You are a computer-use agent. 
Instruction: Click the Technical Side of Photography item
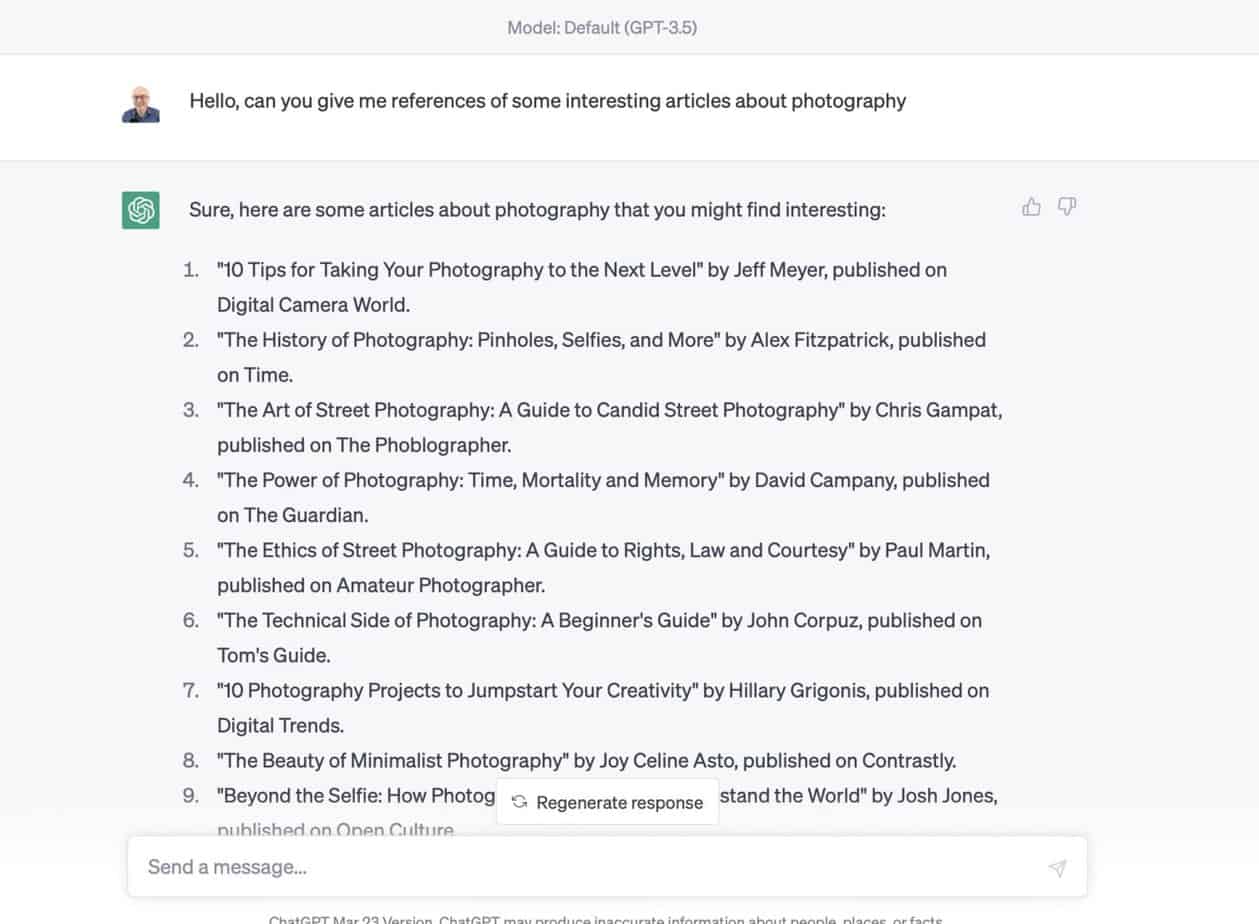[599, 637]
